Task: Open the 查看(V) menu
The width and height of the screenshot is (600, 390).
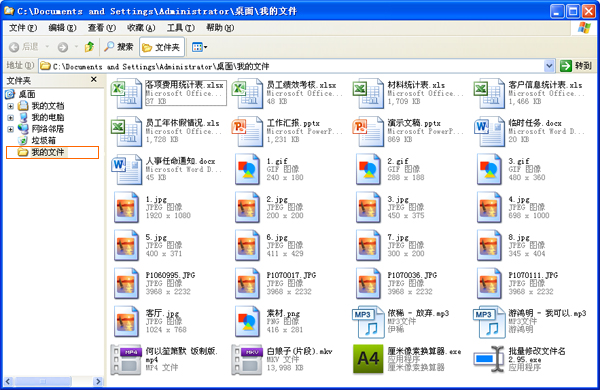Action: click(101, 28)
